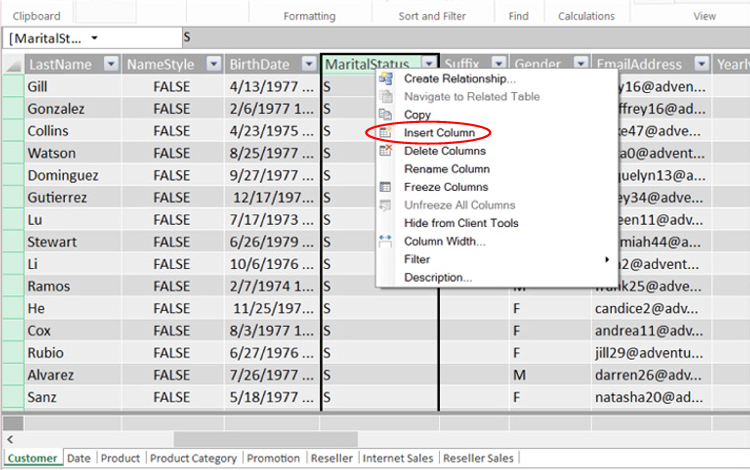Select the row header for Gill
Screen dimensions: 750x470
[x=13, y=87]
